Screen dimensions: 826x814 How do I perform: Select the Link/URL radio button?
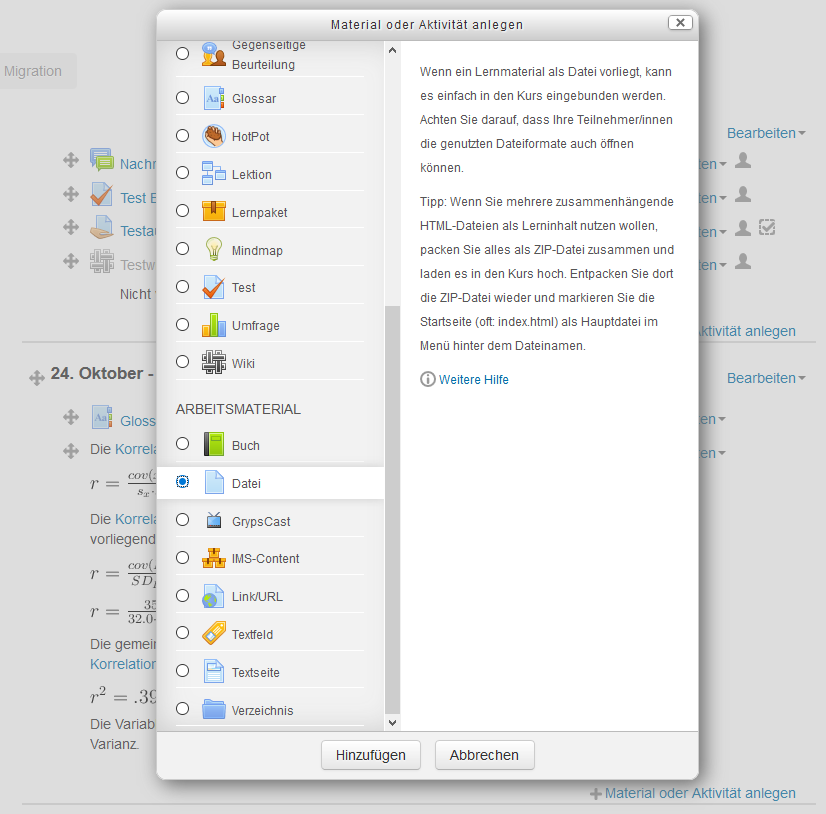click(x=182, y=595)
